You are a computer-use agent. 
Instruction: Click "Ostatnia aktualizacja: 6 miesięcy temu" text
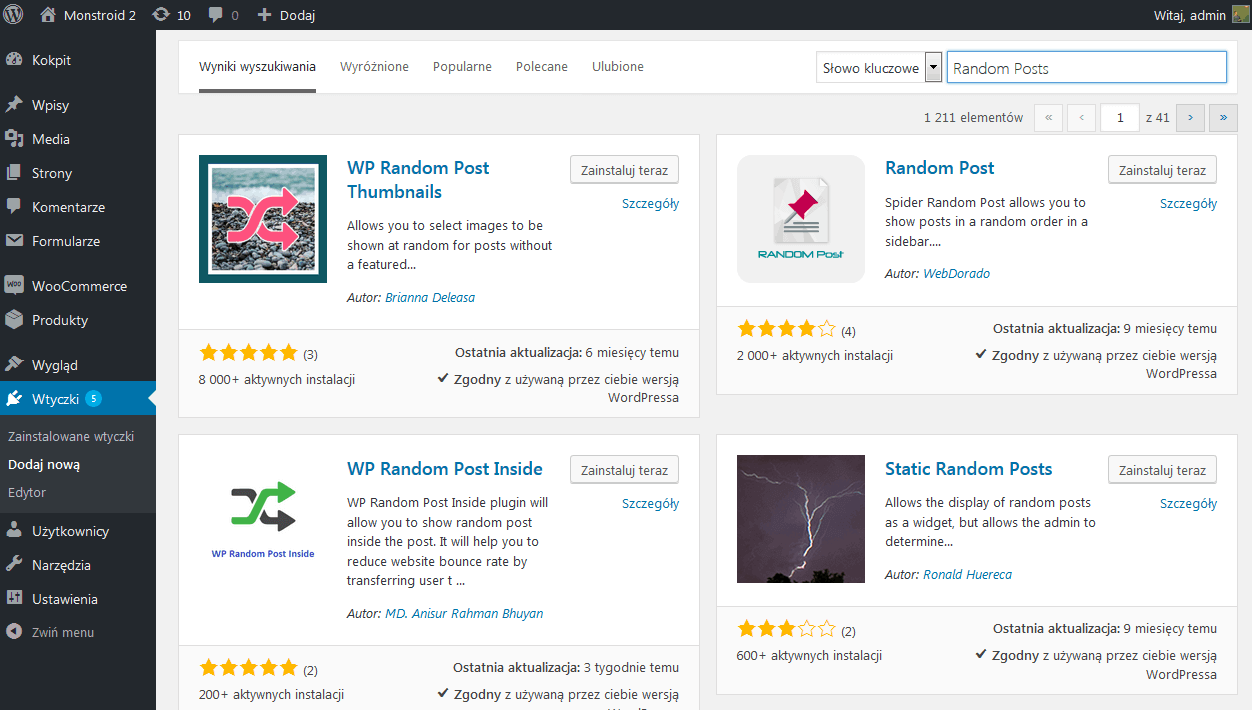coord(567,352)
